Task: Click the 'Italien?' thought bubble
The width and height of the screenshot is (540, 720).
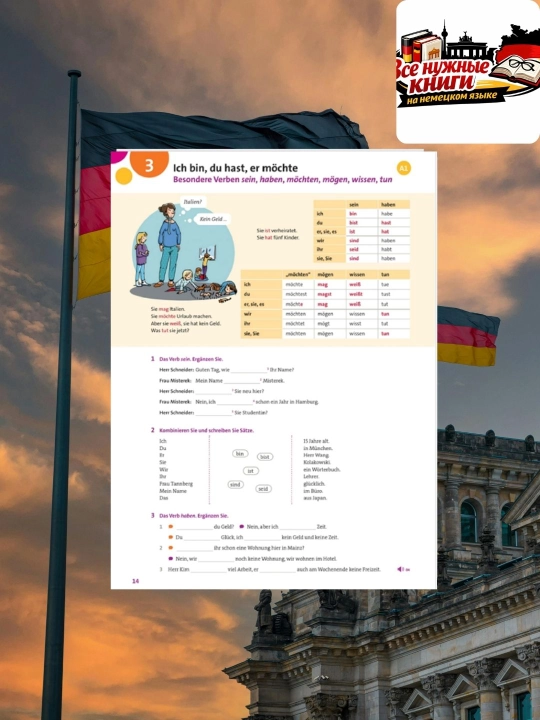Action: pyautogui.click(x=192, y=202)
